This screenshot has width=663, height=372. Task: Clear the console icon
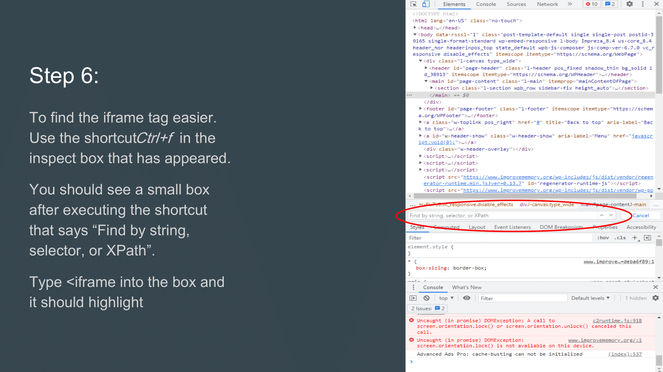point(426,298)
